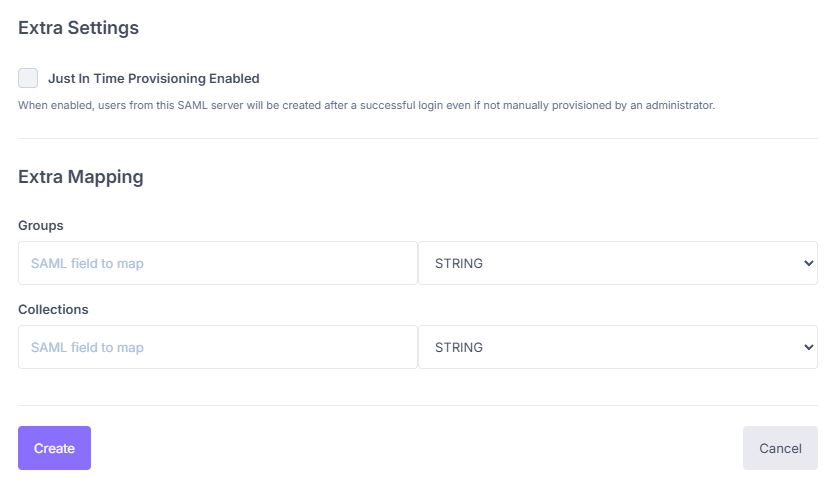This screenshot has width=840, height=502.
Task: Click the "Collections" field label
Action: (x=53, y=310)
